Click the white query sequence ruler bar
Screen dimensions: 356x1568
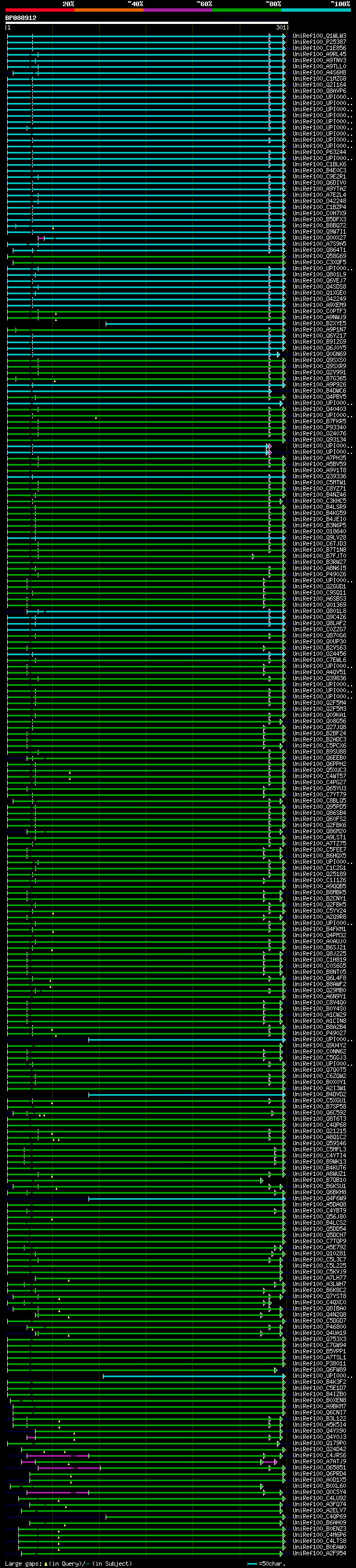(147, 22)
